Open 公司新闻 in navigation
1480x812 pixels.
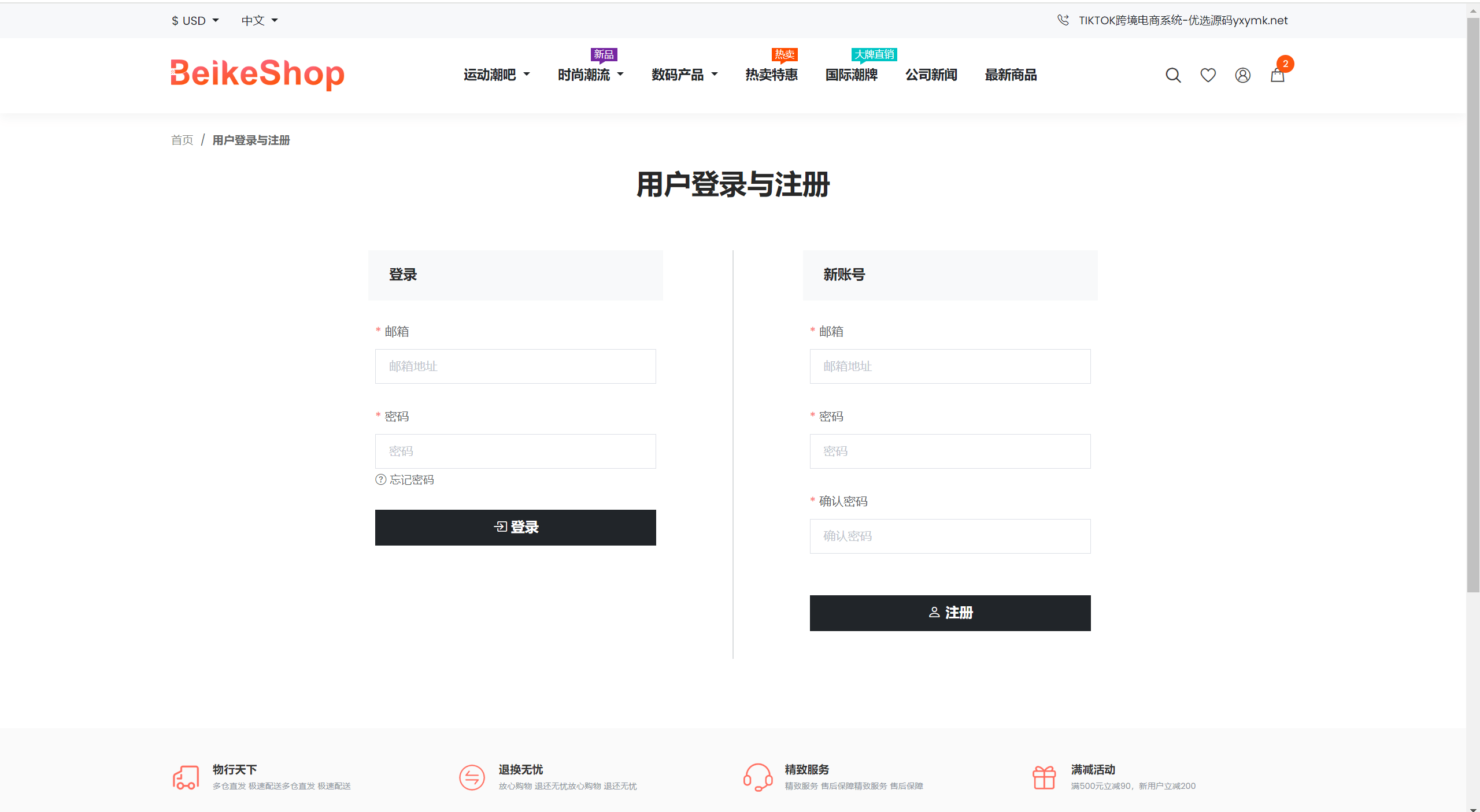pos(931,75)
